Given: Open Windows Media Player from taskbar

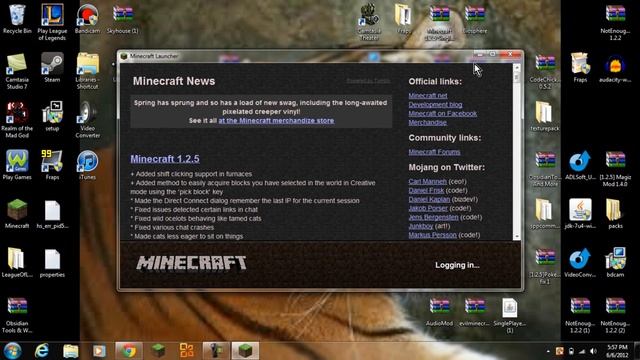Looking at the screenshot, I should pos(99,351).
